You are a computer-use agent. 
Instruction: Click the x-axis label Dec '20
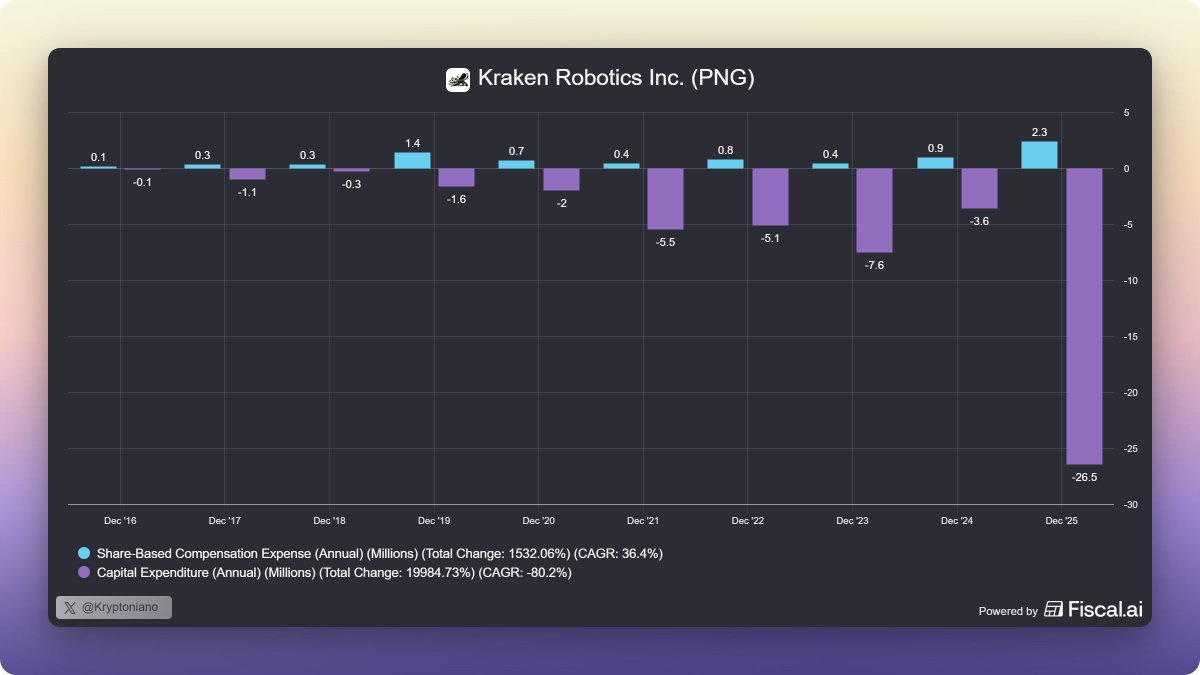539,521
